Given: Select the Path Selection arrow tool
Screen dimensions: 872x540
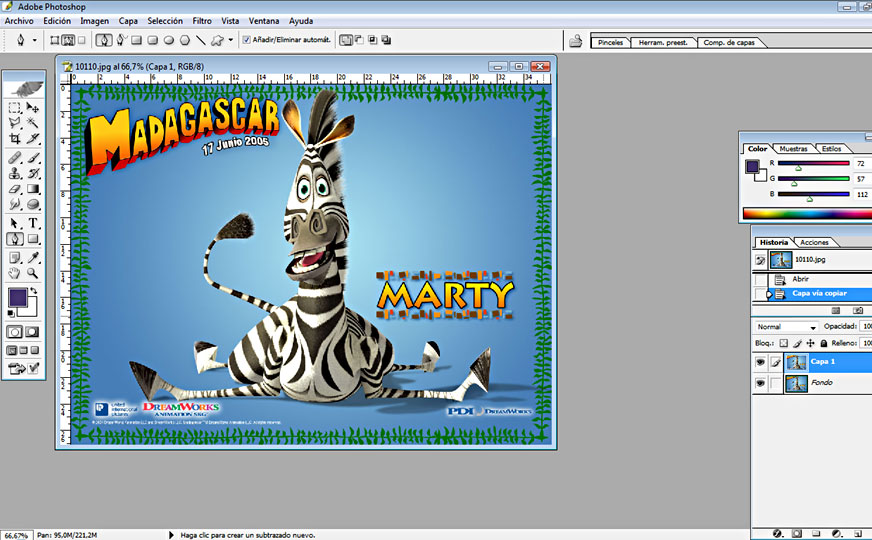Looking at the screenshot, I should tap(15, 224).
